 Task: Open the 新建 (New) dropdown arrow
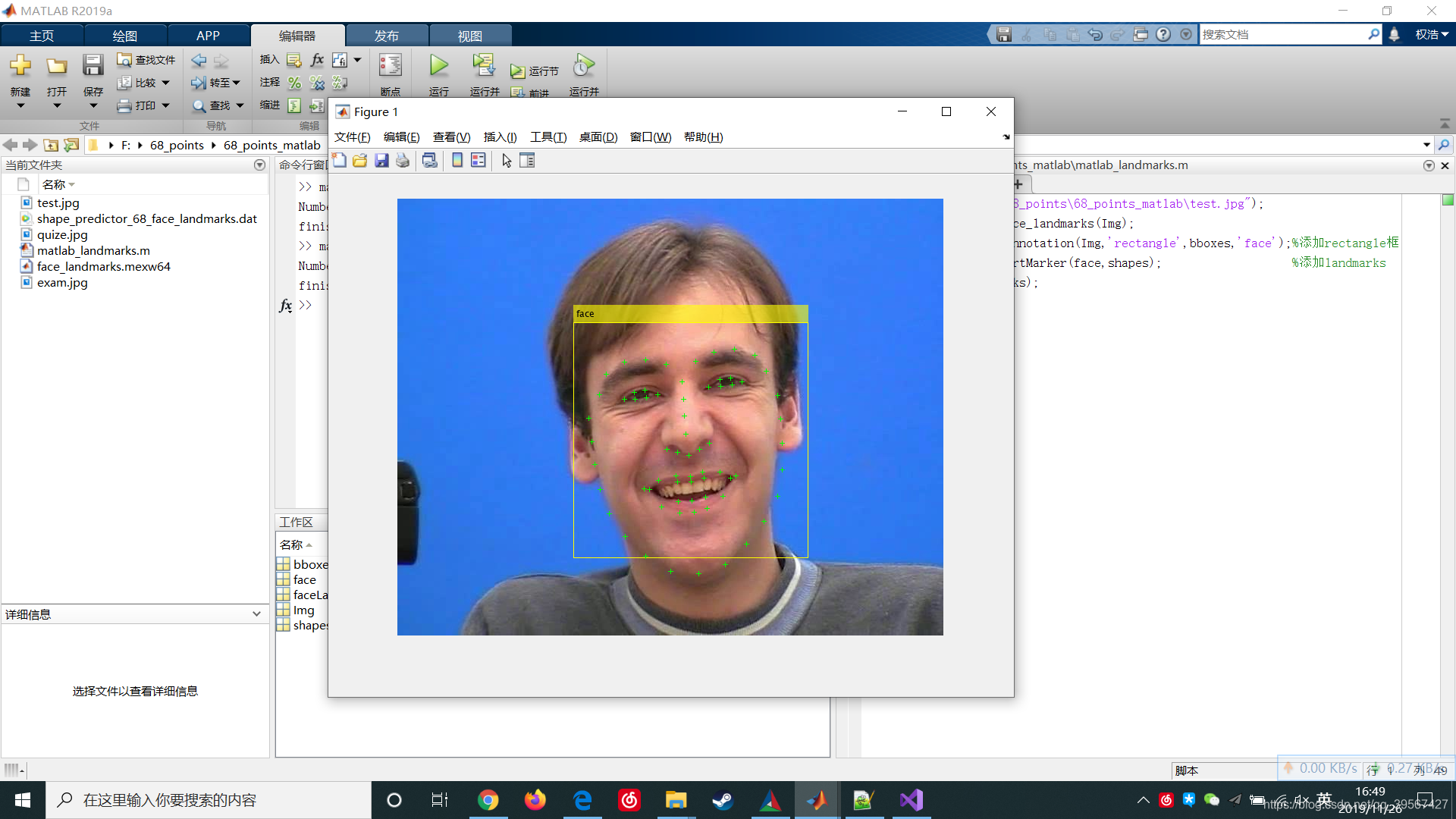point(20,106)
